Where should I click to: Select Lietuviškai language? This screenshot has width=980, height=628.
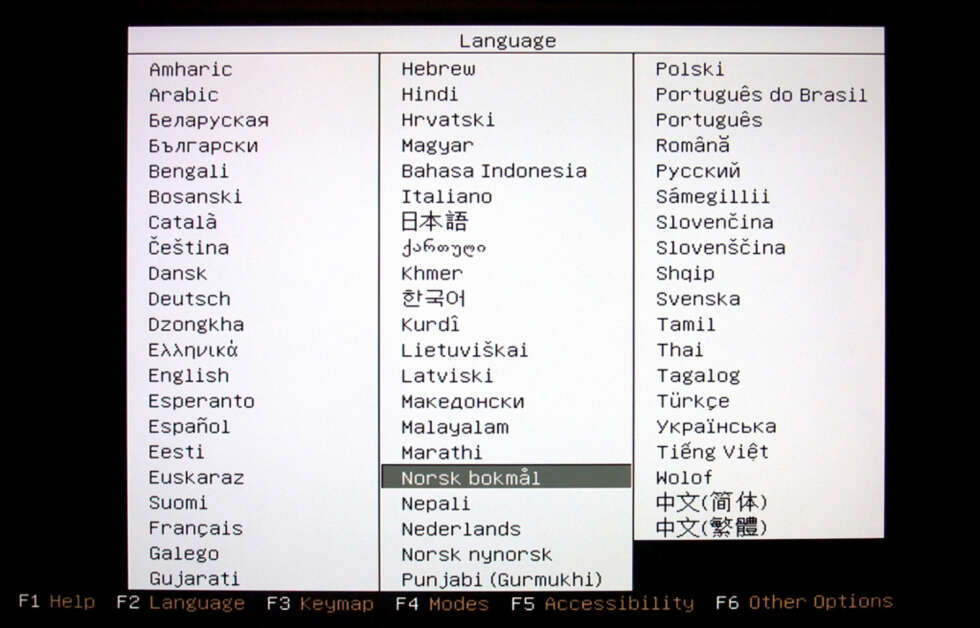pos(464,350)
